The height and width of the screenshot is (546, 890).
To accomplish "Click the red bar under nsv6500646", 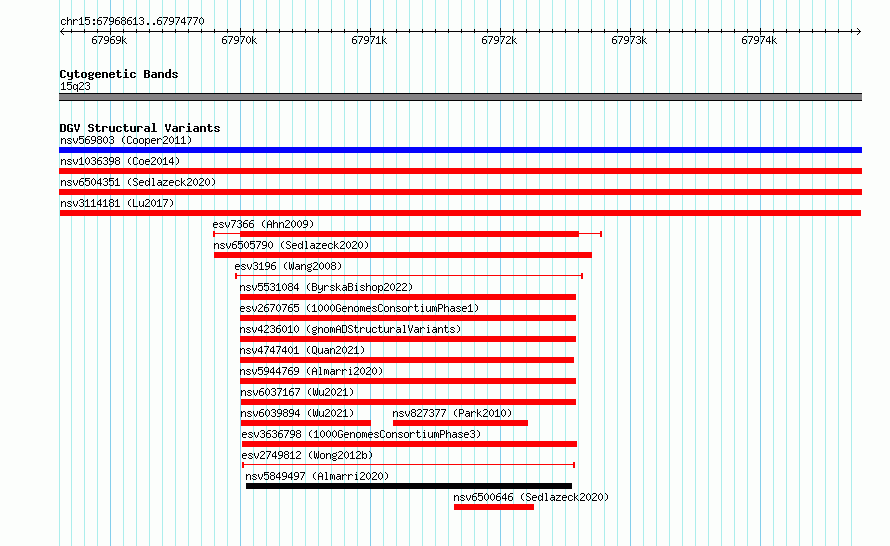I will click(x=494, y=507).
